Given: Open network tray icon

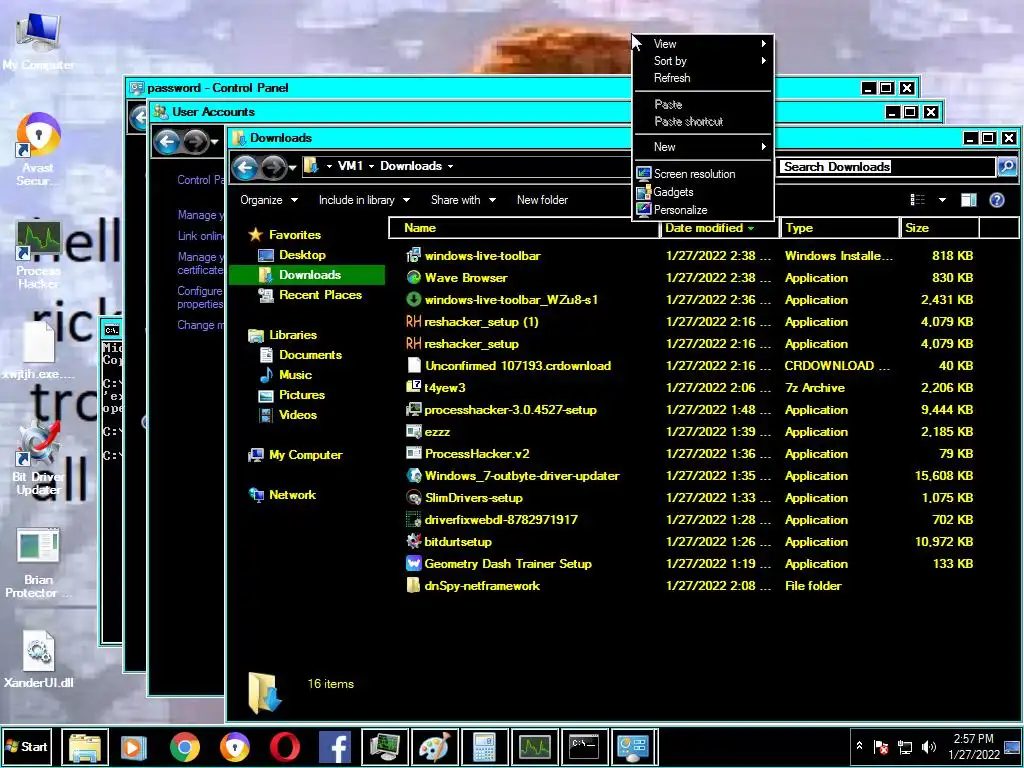Looking at the screenshot, I should click(904, 746).
